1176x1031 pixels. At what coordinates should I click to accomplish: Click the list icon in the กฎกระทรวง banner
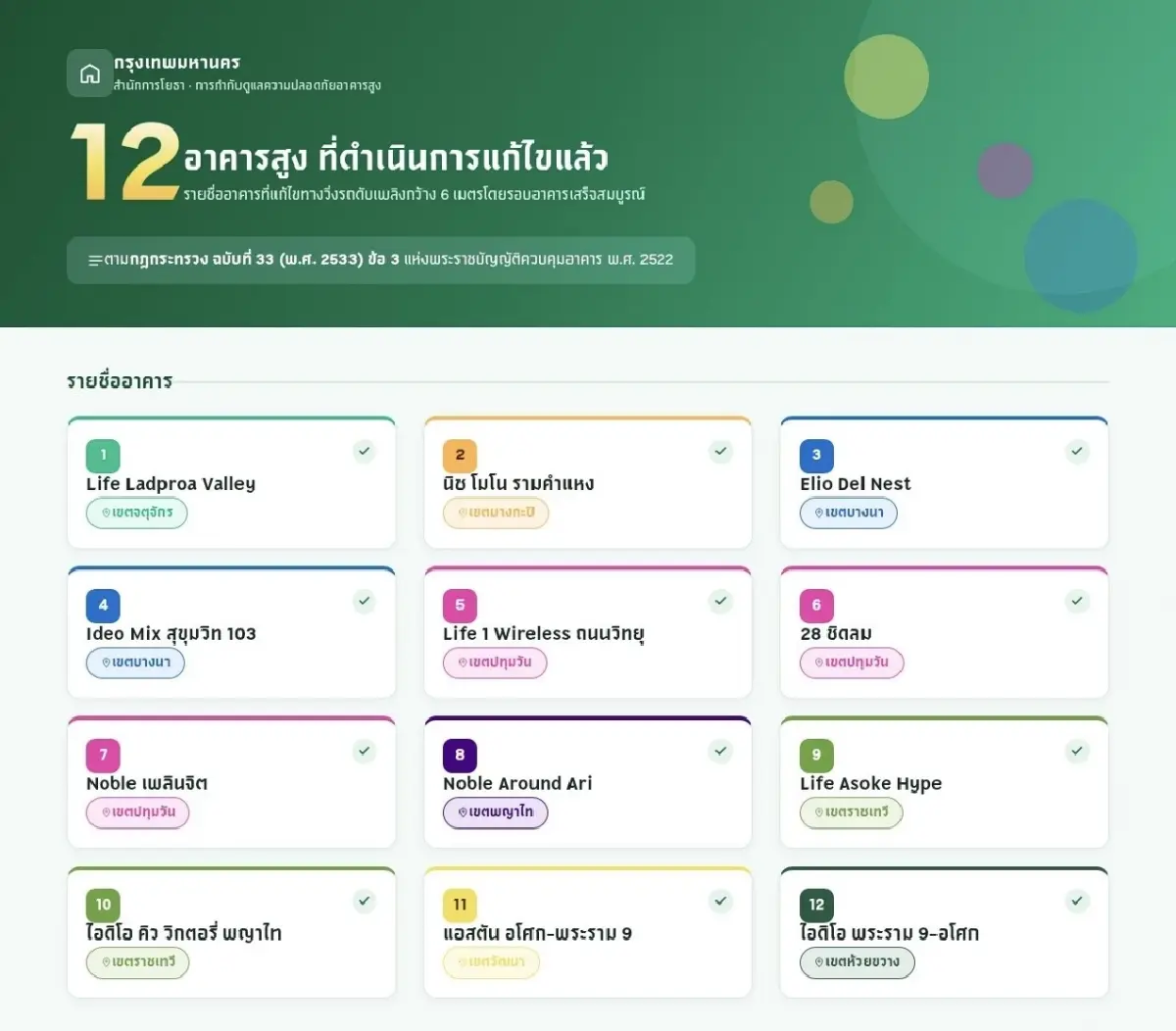pos(95,261)
